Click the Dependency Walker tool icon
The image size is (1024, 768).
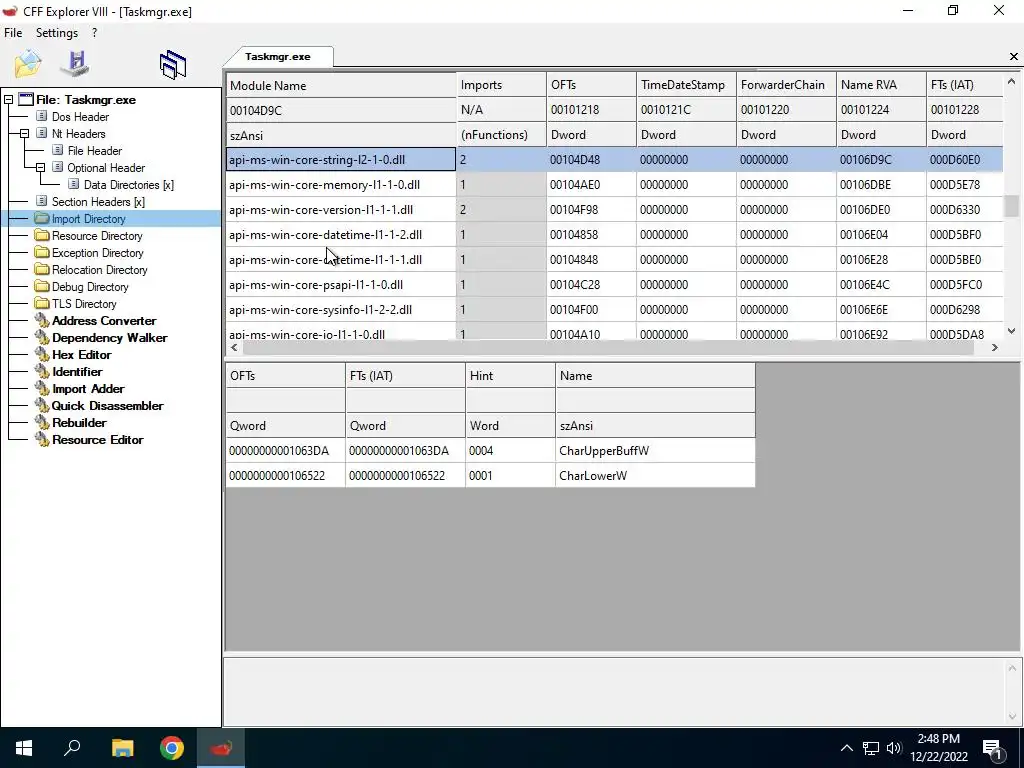pyautogui.click(x=42, y=337)
